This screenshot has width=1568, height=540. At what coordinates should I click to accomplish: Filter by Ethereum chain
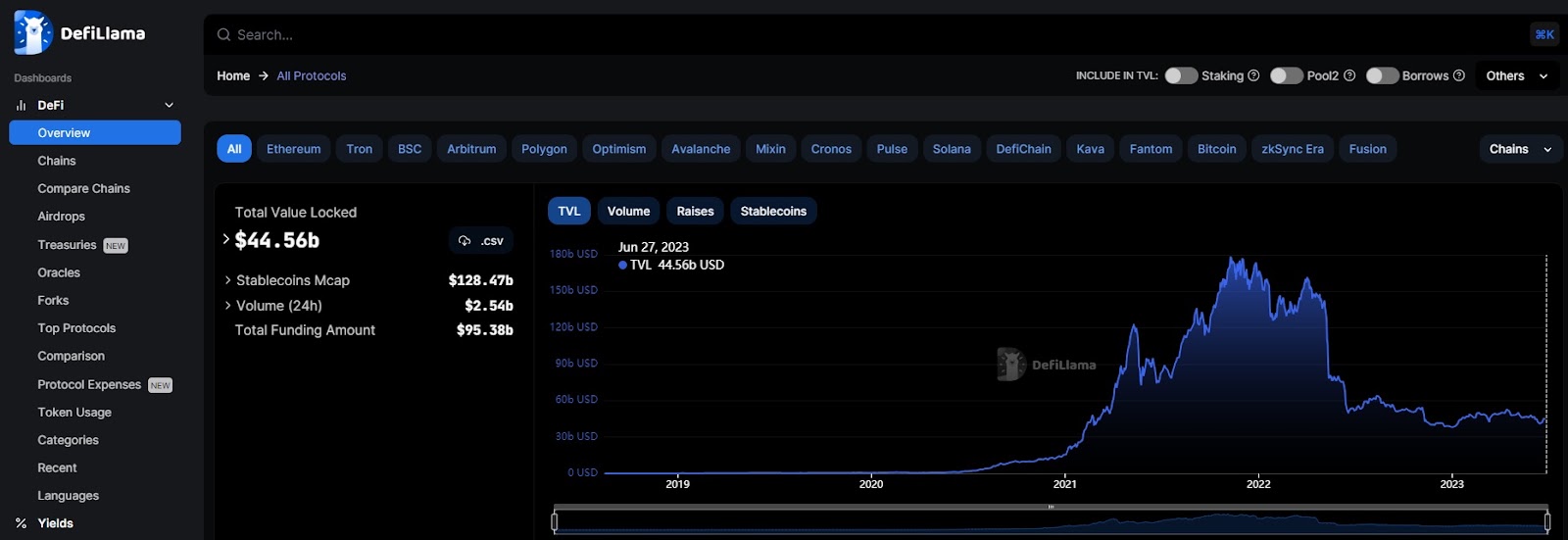pyautogui.click(x=294, y=149)
